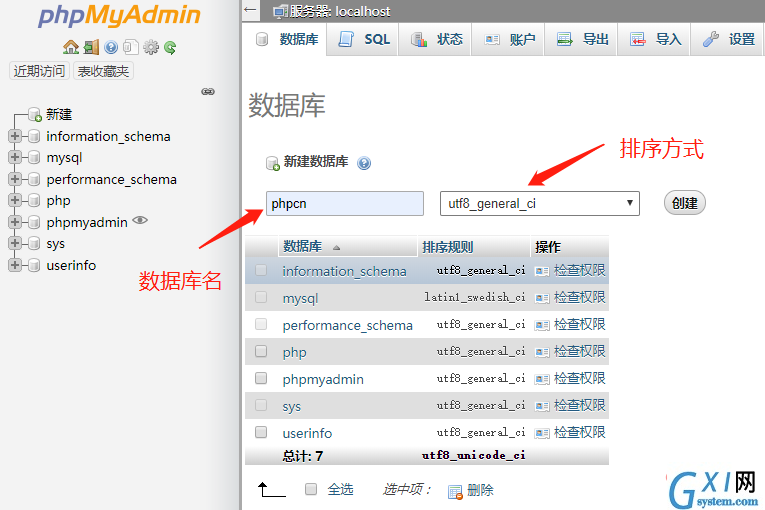Check the phpmyadmin row checkbox
This screenshot has width=765, height=510.
pyautogui.click(x=261, y=378)
